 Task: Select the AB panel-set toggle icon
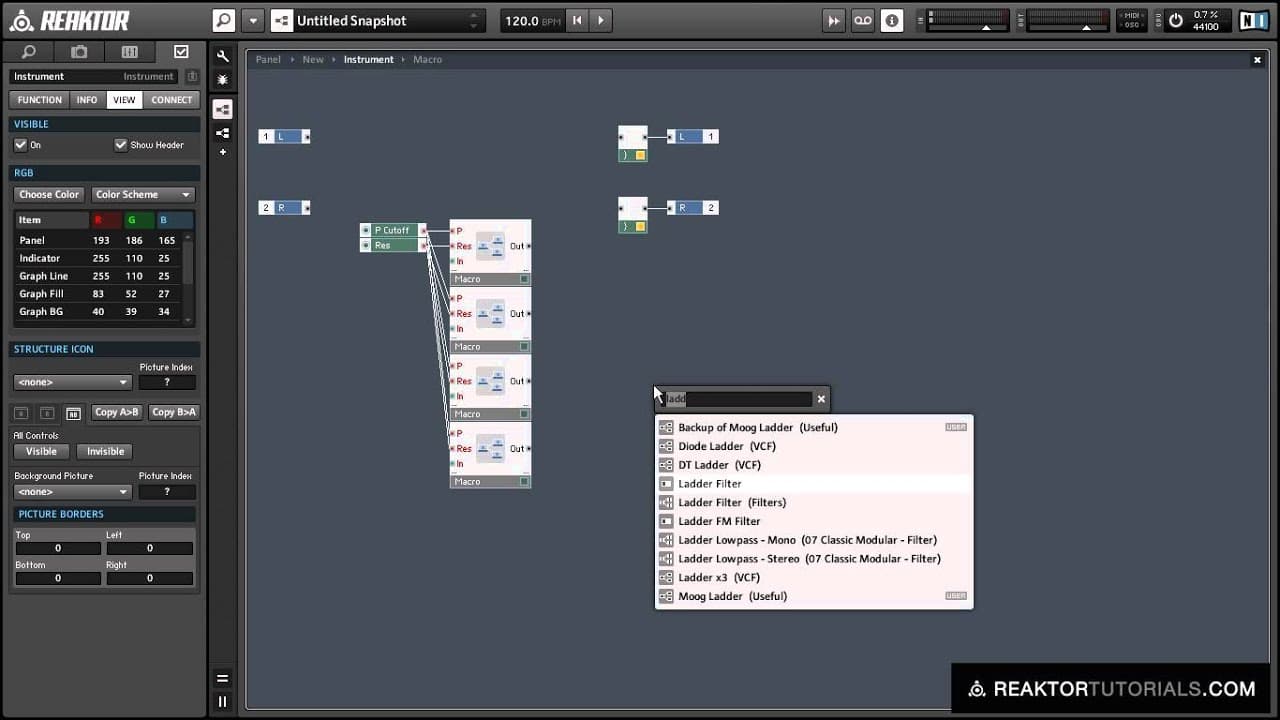tap(73, 413)
